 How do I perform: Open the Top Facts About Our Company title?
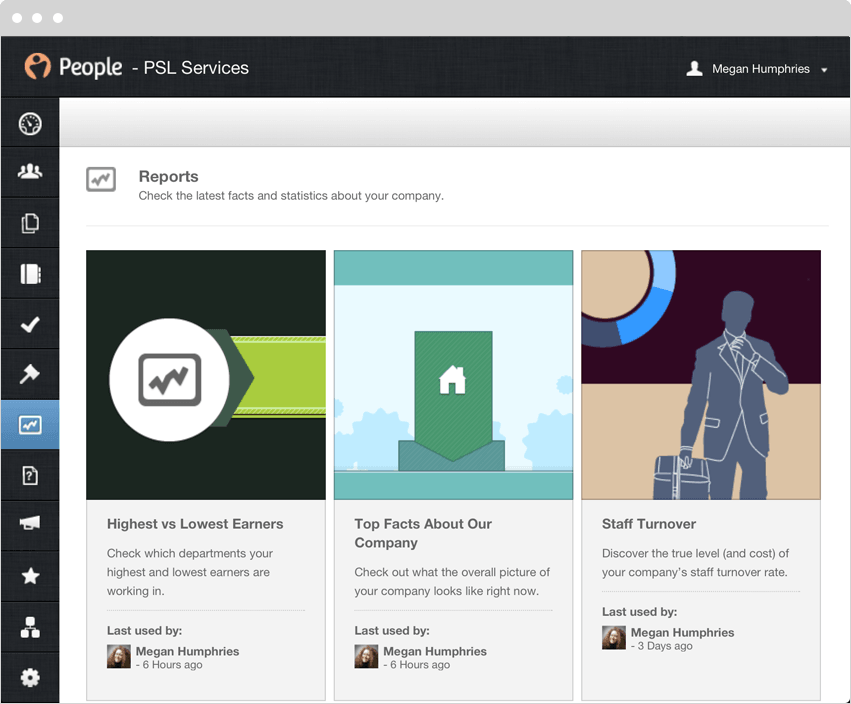click(x=423, y=533)
